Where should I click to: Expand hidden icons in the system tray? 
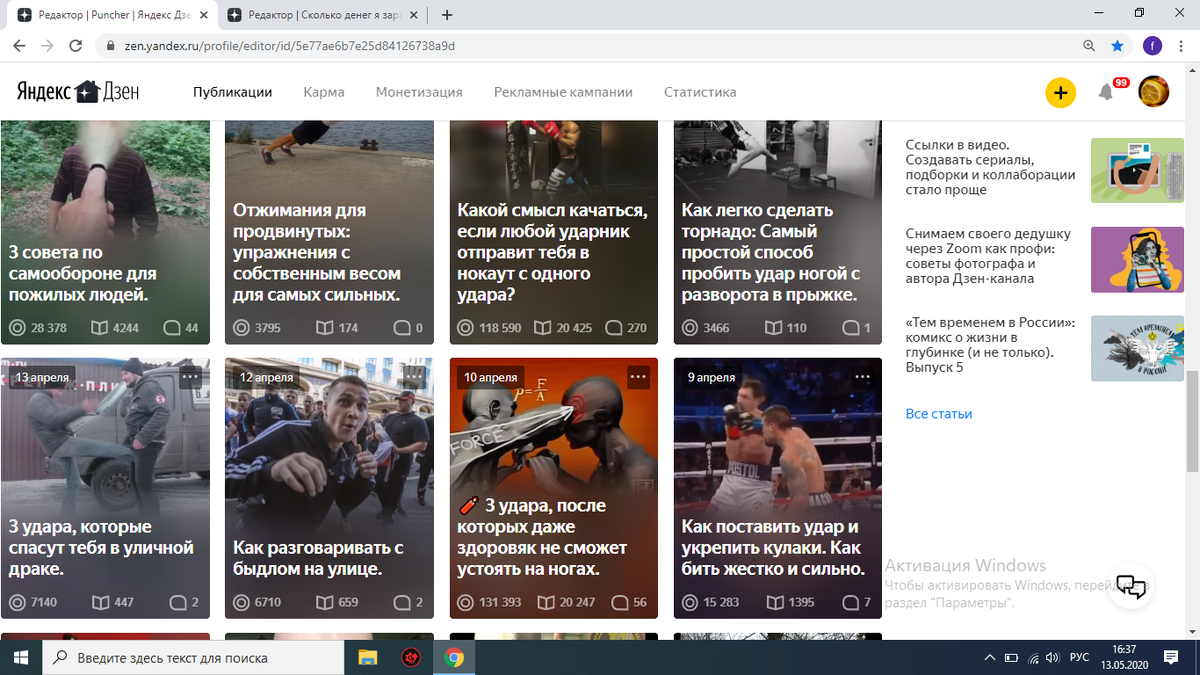[988, 657]
